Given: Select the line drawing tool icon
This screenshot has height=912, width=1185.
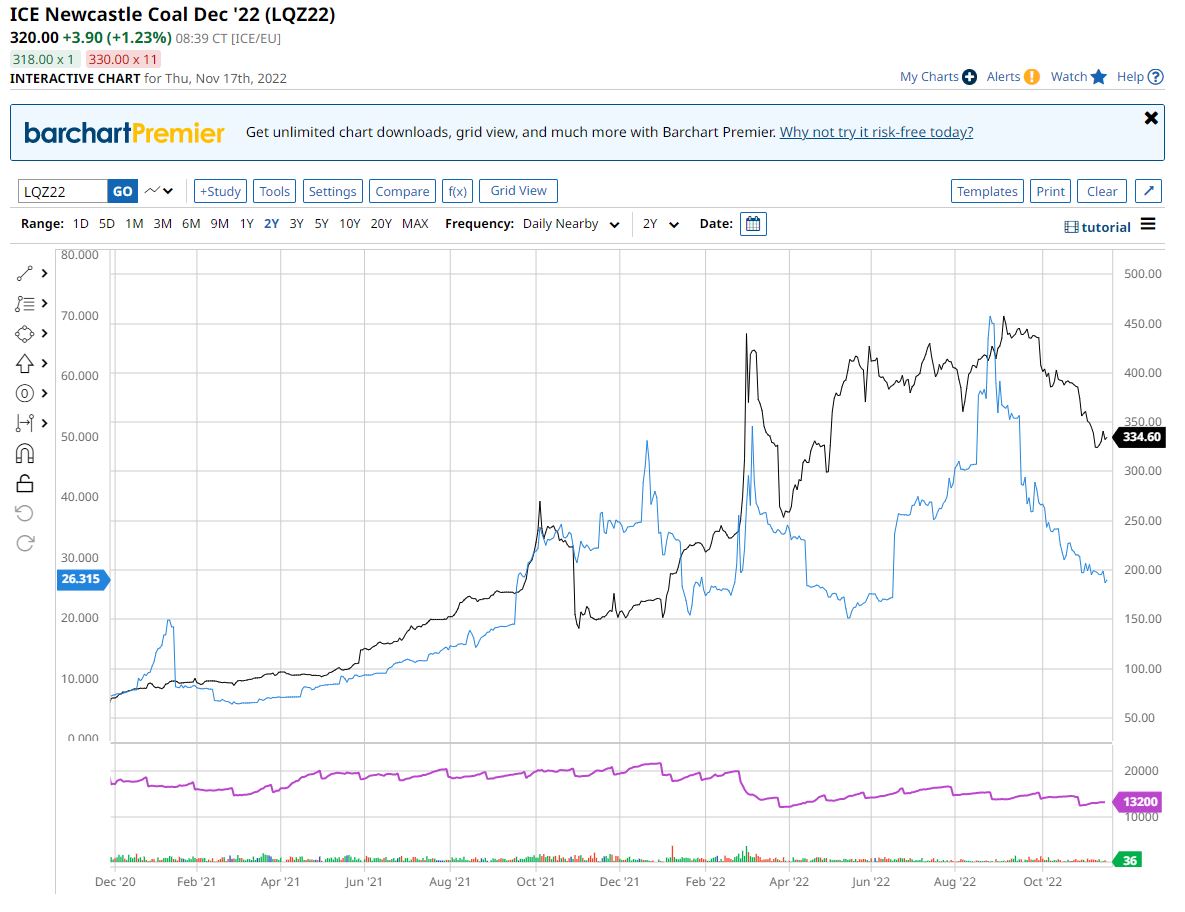Looking at the screenshot, I should [x=26, y=273].
